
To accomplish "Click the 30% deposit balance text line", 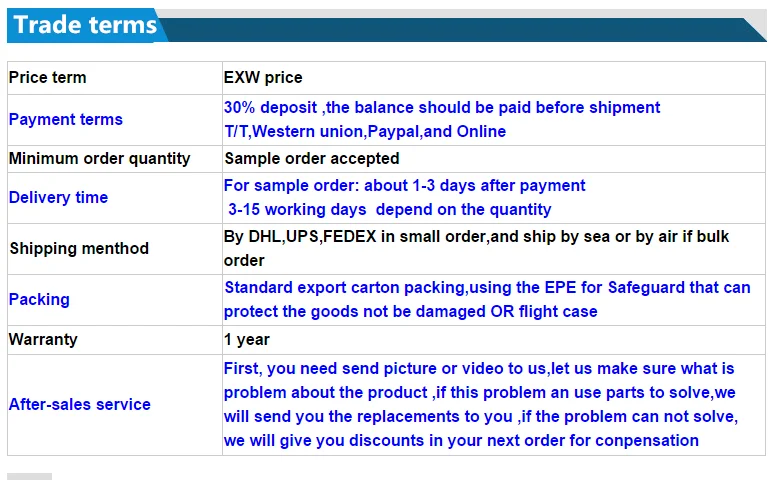I will pos(442,107).
